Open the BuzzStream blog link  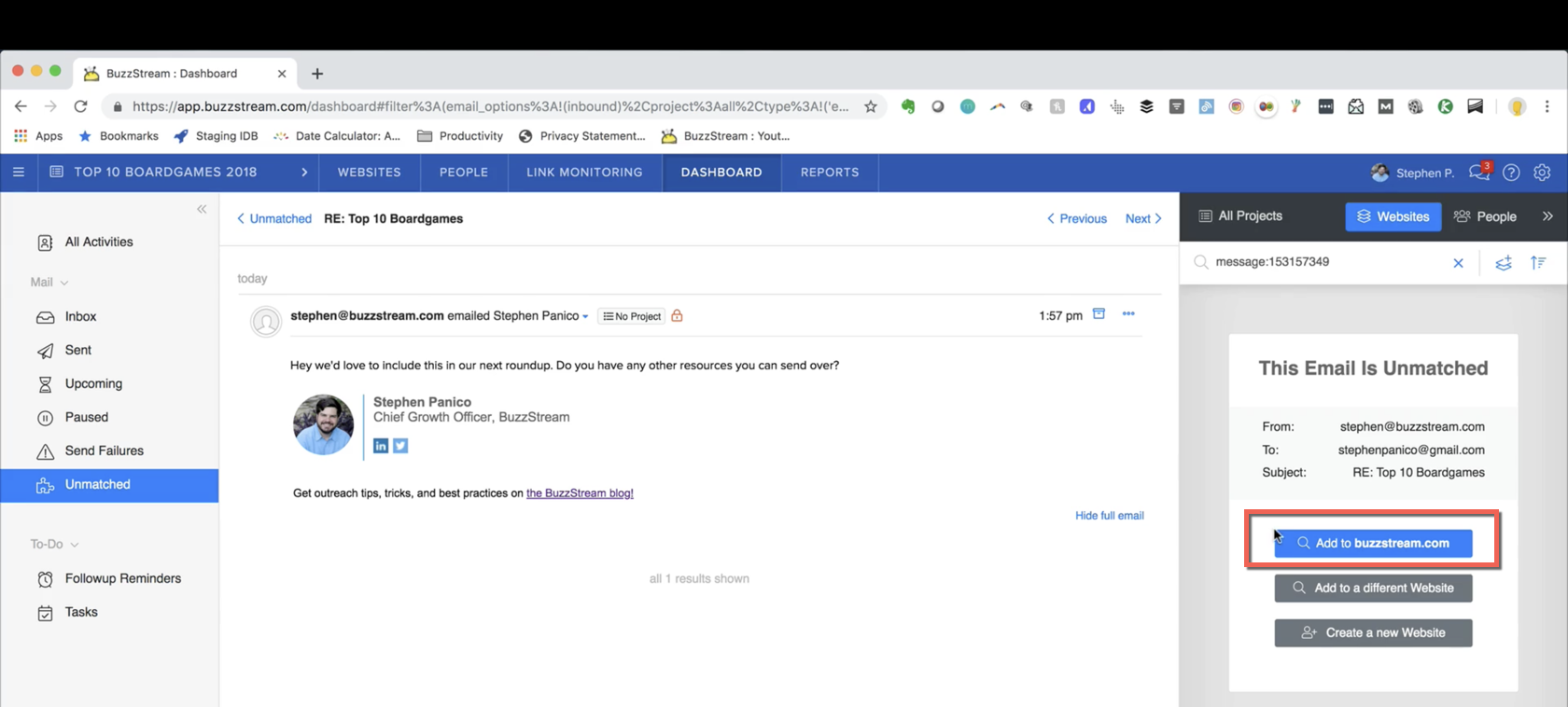click(x=580, y=493)
